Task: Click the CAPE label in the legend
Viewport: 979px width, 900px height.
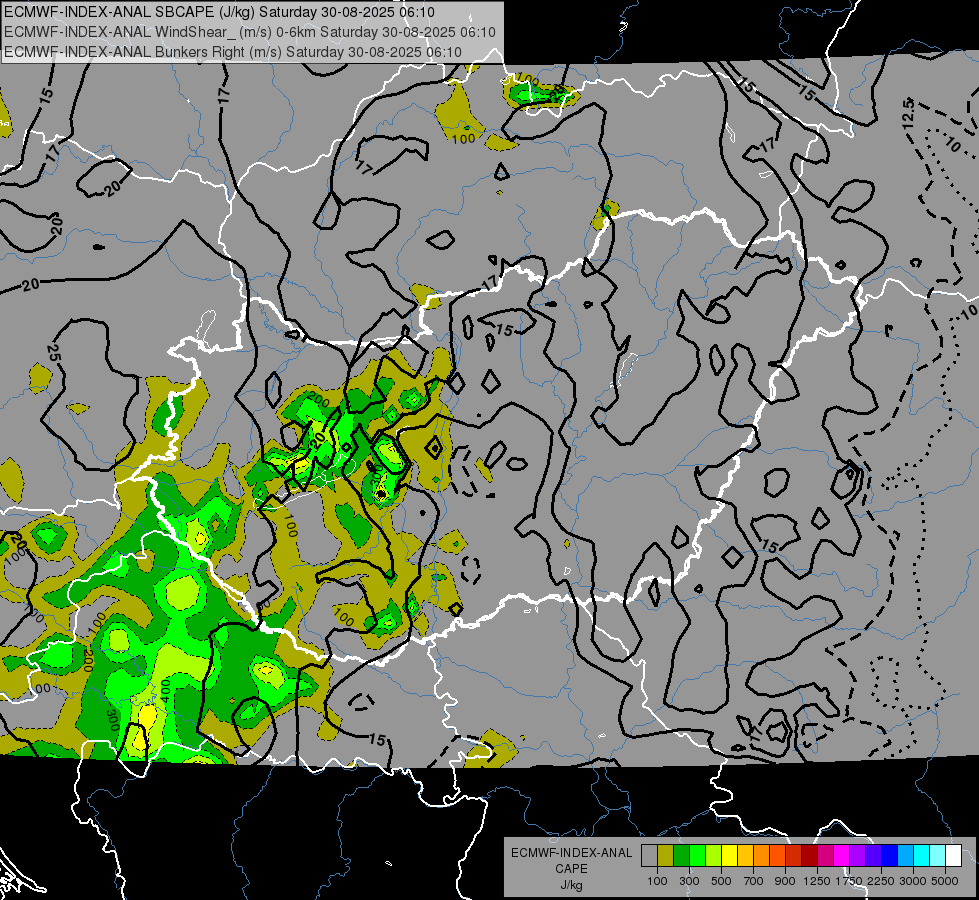Action: point(571,869)
